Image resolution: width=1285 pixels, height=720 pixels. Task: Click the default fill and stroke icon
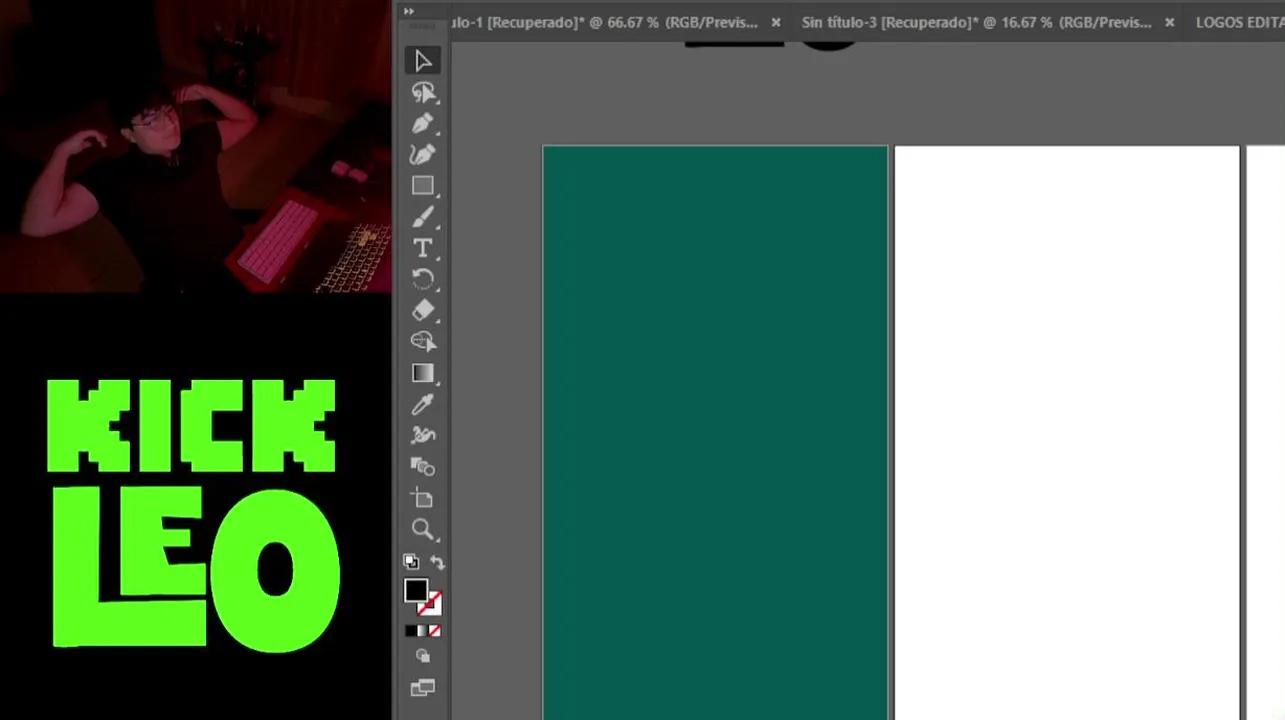click(x=410, y=562)
